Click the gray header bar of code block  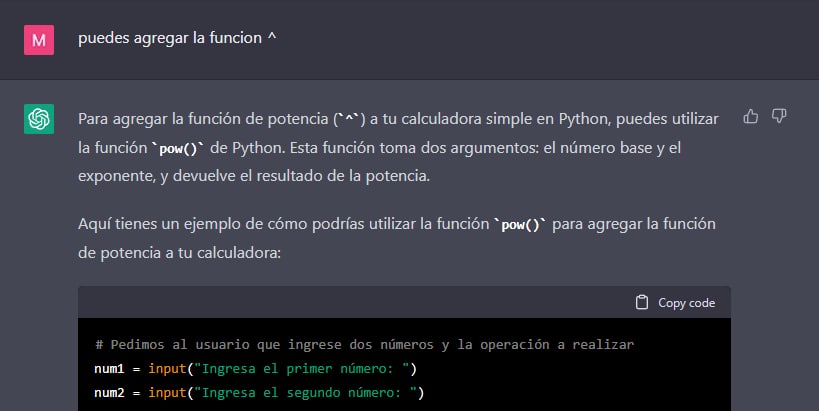[x=404, y=302]
